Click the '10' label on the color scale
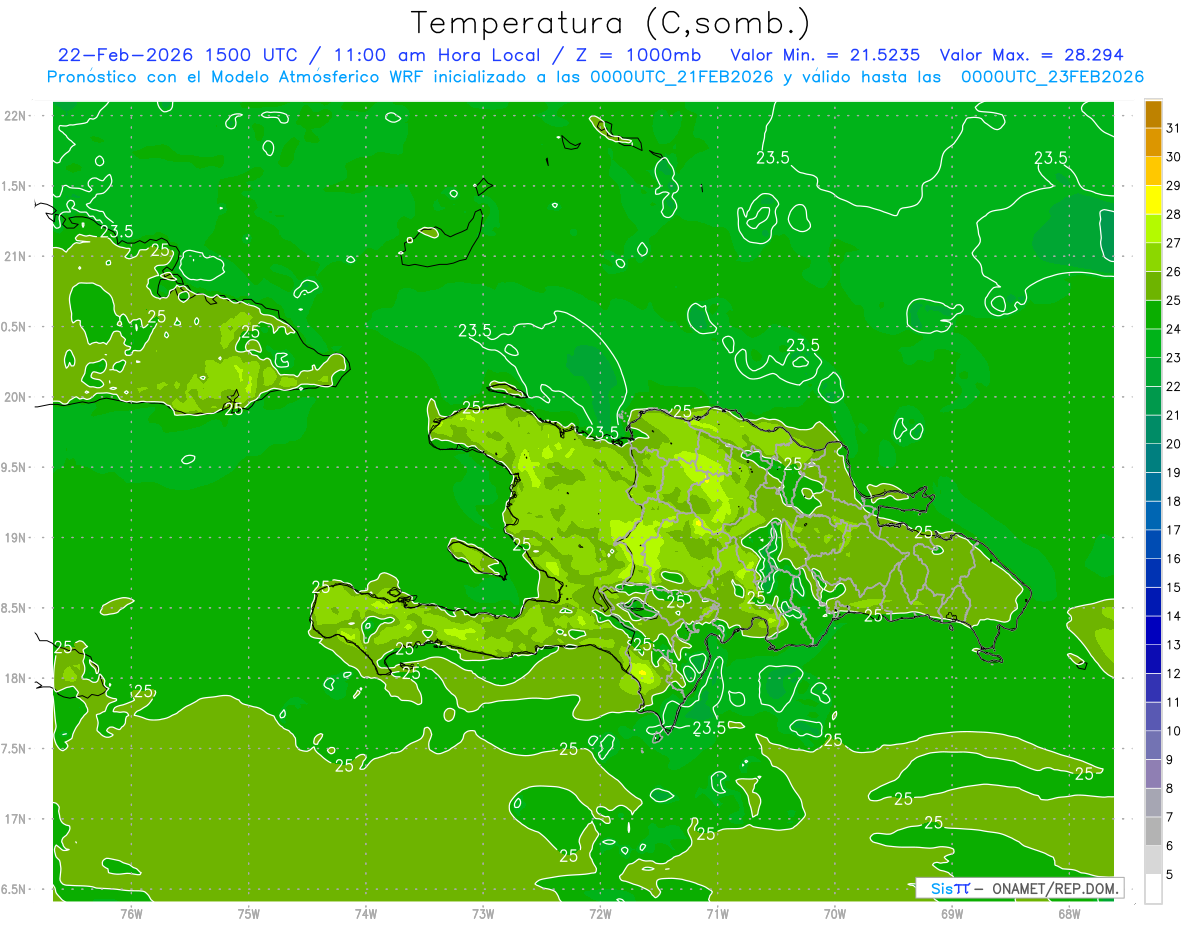1200x927 pixels. (1174, 731)
